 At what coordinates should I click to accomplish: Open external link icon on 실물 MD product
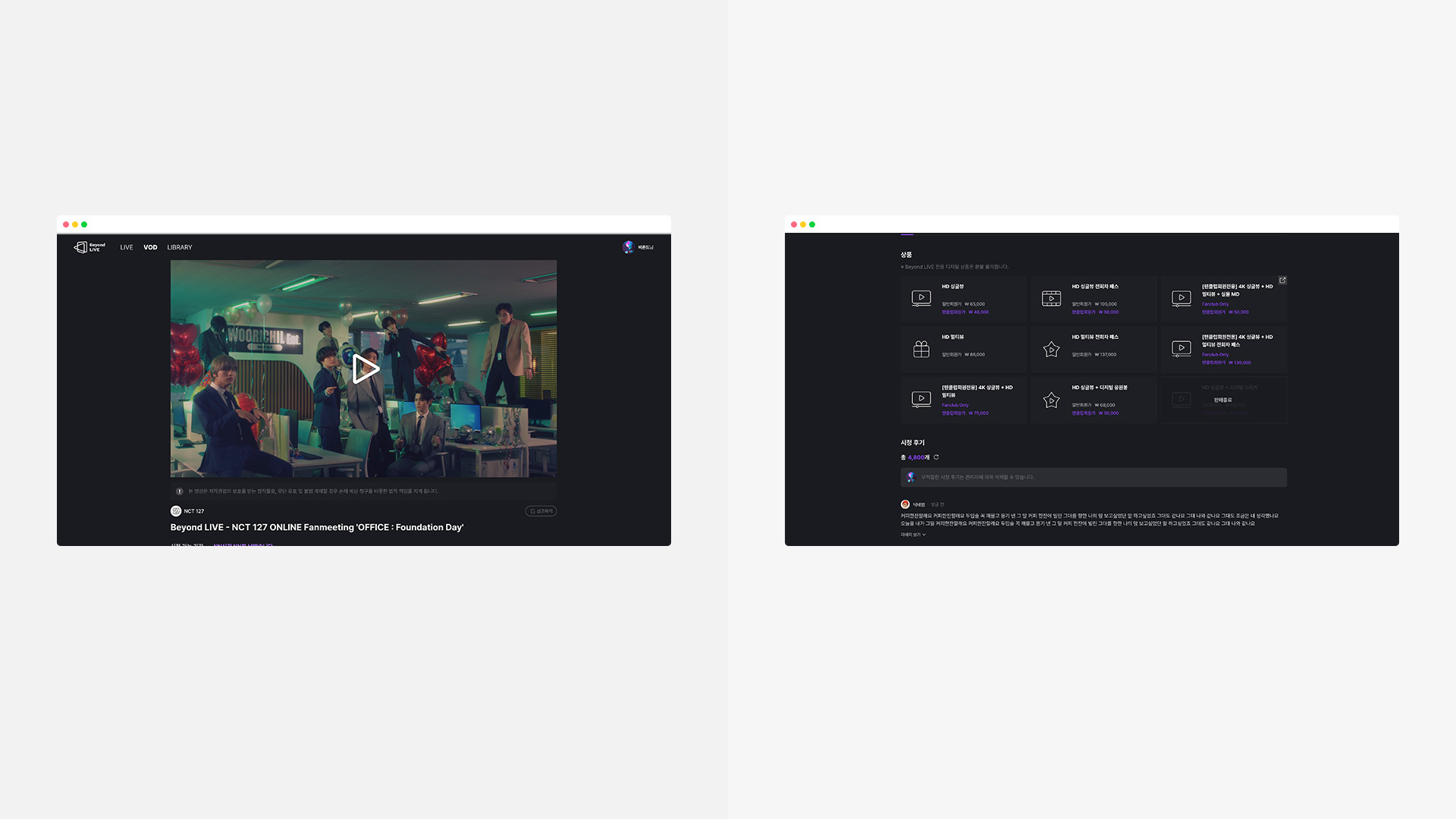1282,281
